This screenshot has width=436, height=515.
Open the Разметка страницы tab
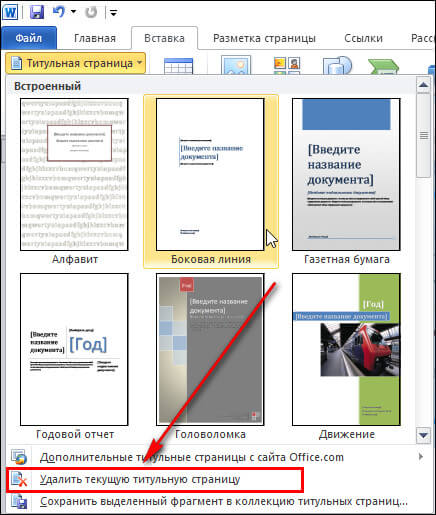pos(264,38)
